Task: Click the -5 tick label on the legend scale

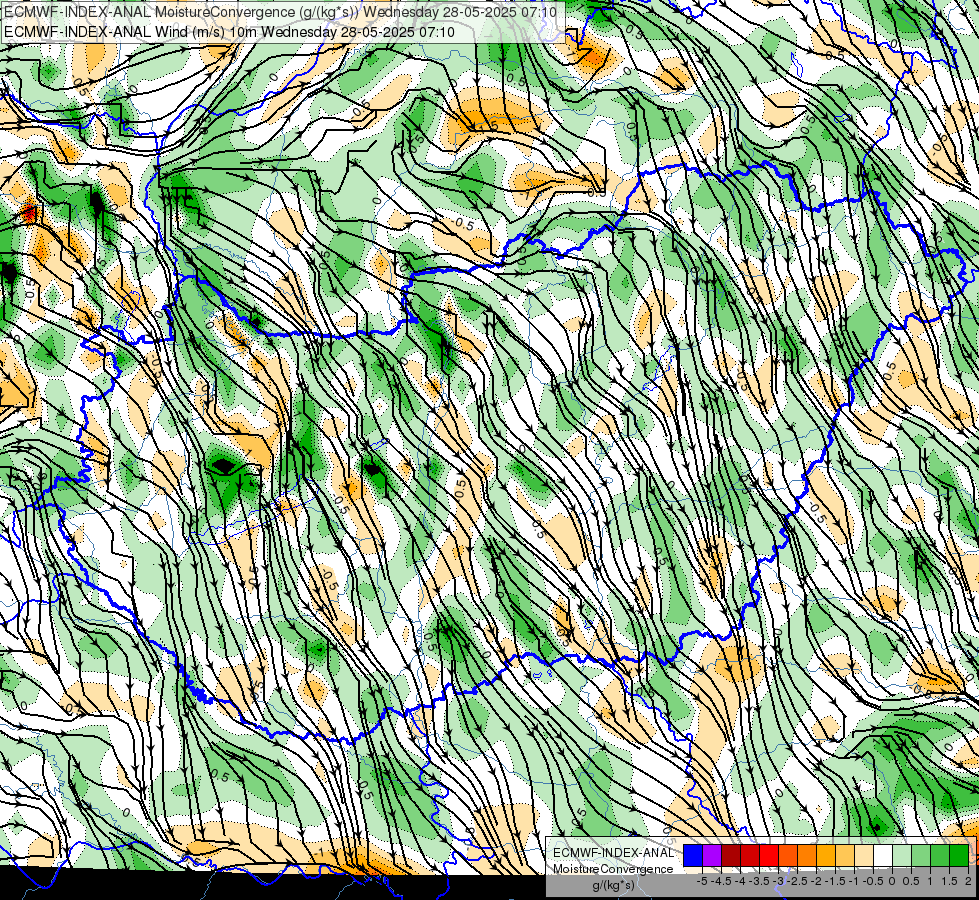Action: [x=702, y=881]
